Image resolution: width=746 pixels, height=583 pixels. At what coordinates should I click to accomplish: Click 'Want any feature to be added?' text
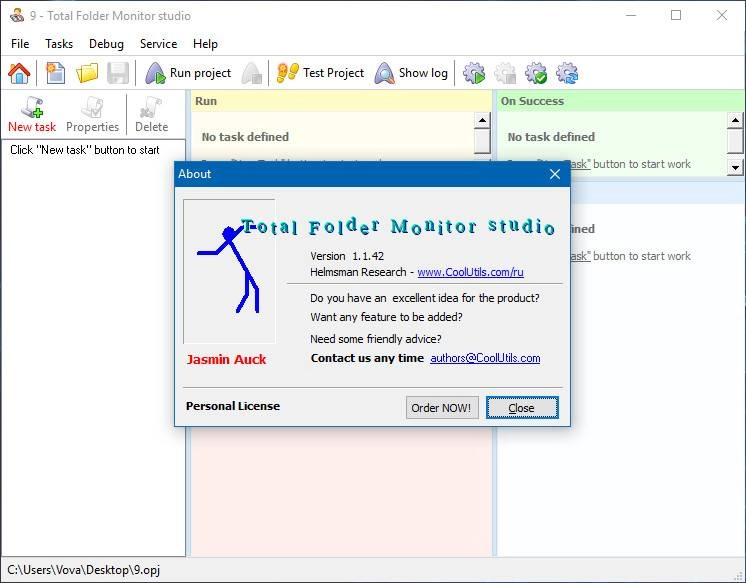(386, 317)
